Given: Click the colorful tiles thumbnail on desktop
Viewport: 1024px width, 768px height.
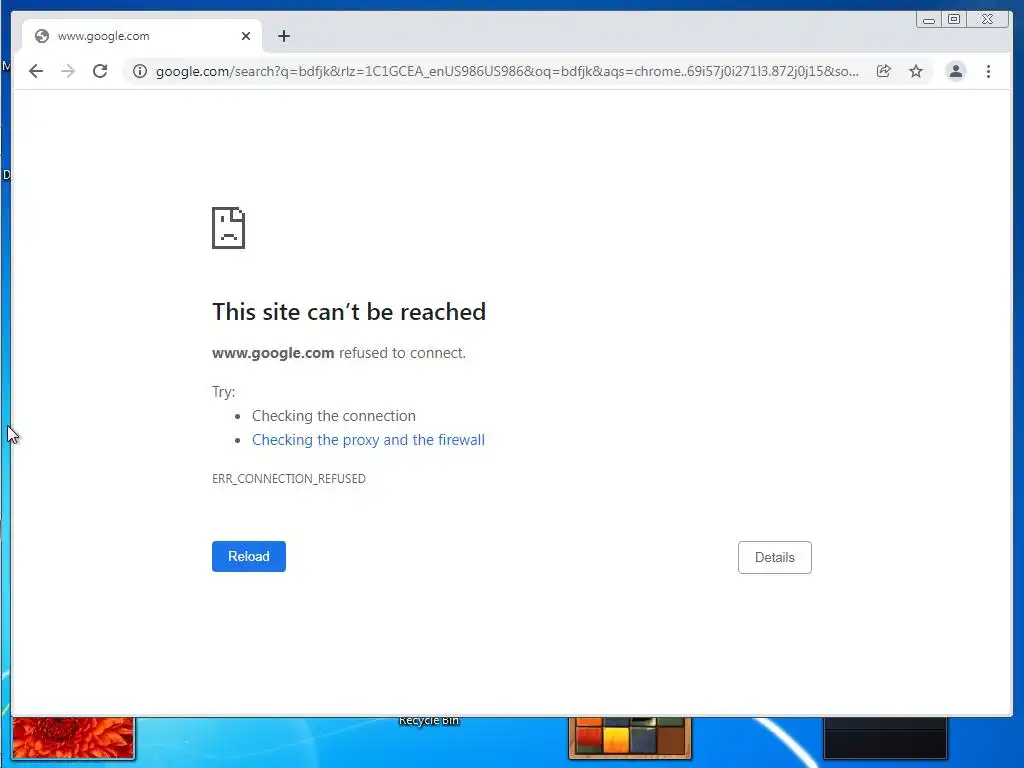Looking at the screenshot, I should click(x=630, y=738).
